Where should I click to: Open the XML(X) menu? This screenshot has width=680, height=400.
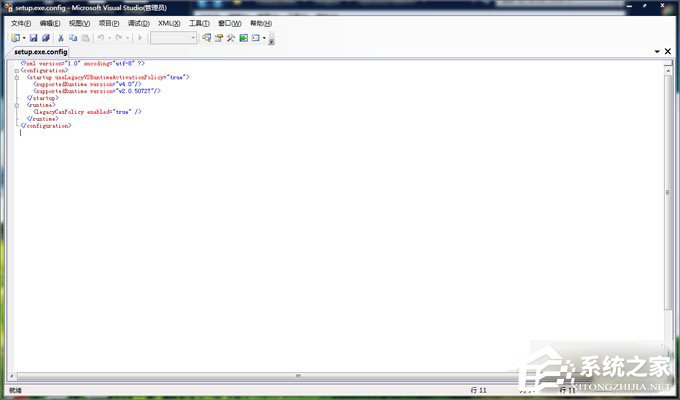coord(169,23)
